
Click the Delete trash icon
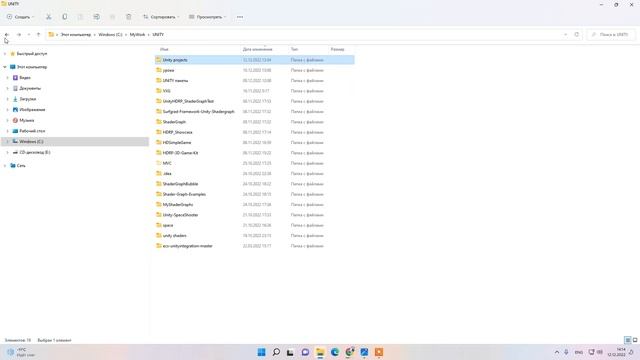point(129,17)
